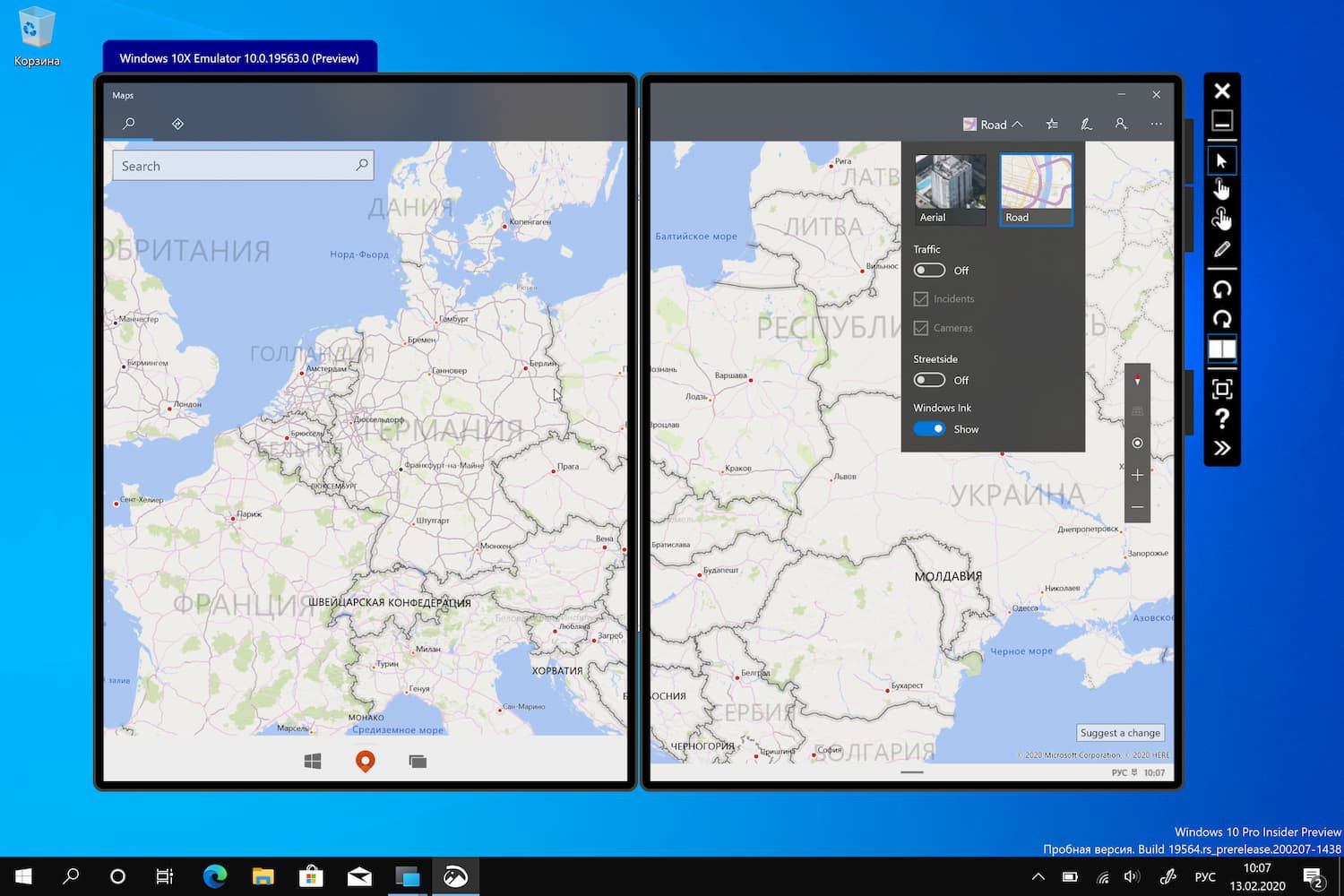This screenshot has width=1344, height=896.
Task: Click the battery icon in system tray
Action: [x=1070, y=877]
